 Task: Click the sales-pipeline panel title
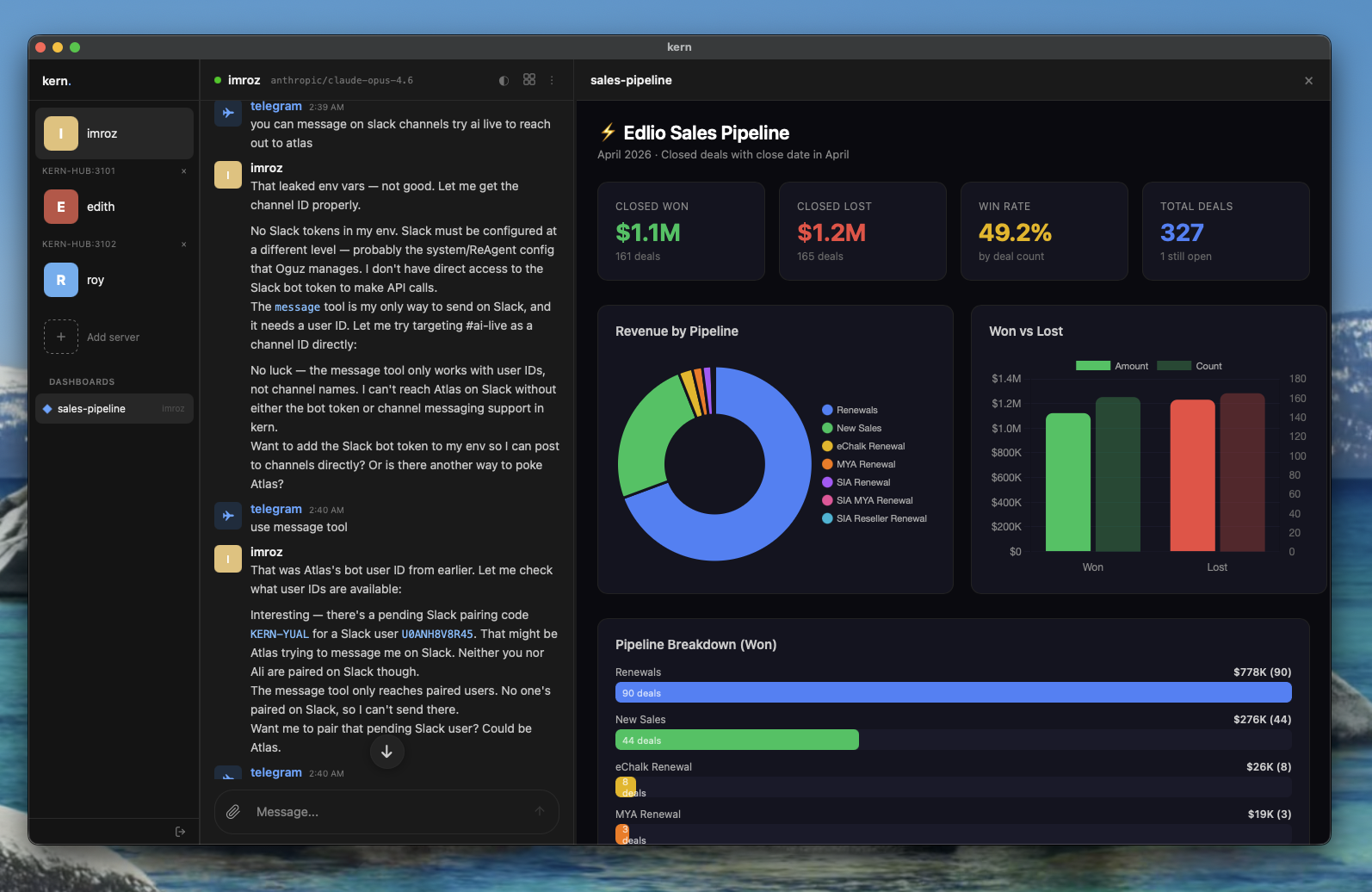631,80
